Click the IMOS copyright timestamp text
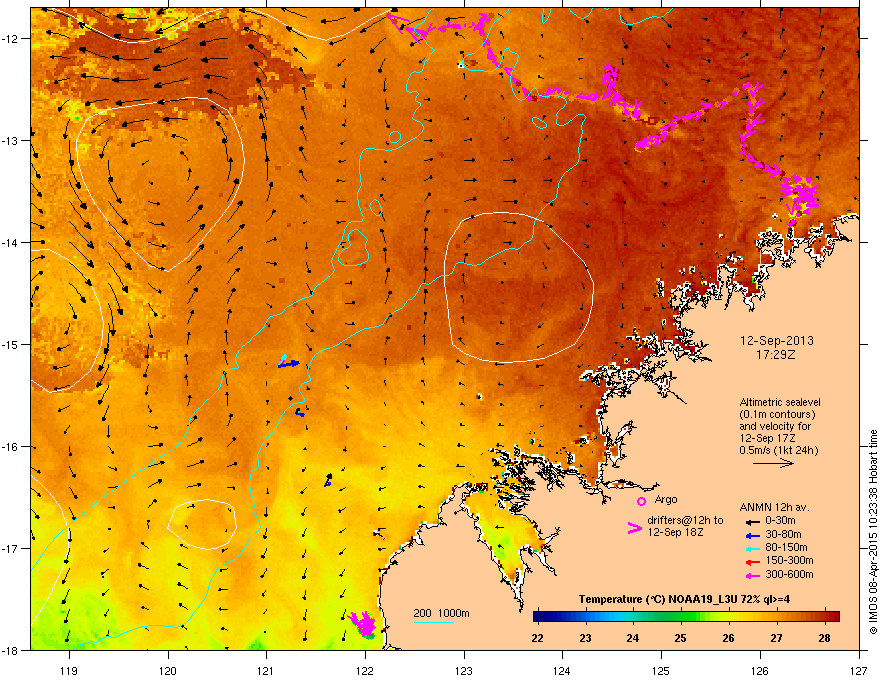This screenshot has height=680, width=880. [873, 532]
